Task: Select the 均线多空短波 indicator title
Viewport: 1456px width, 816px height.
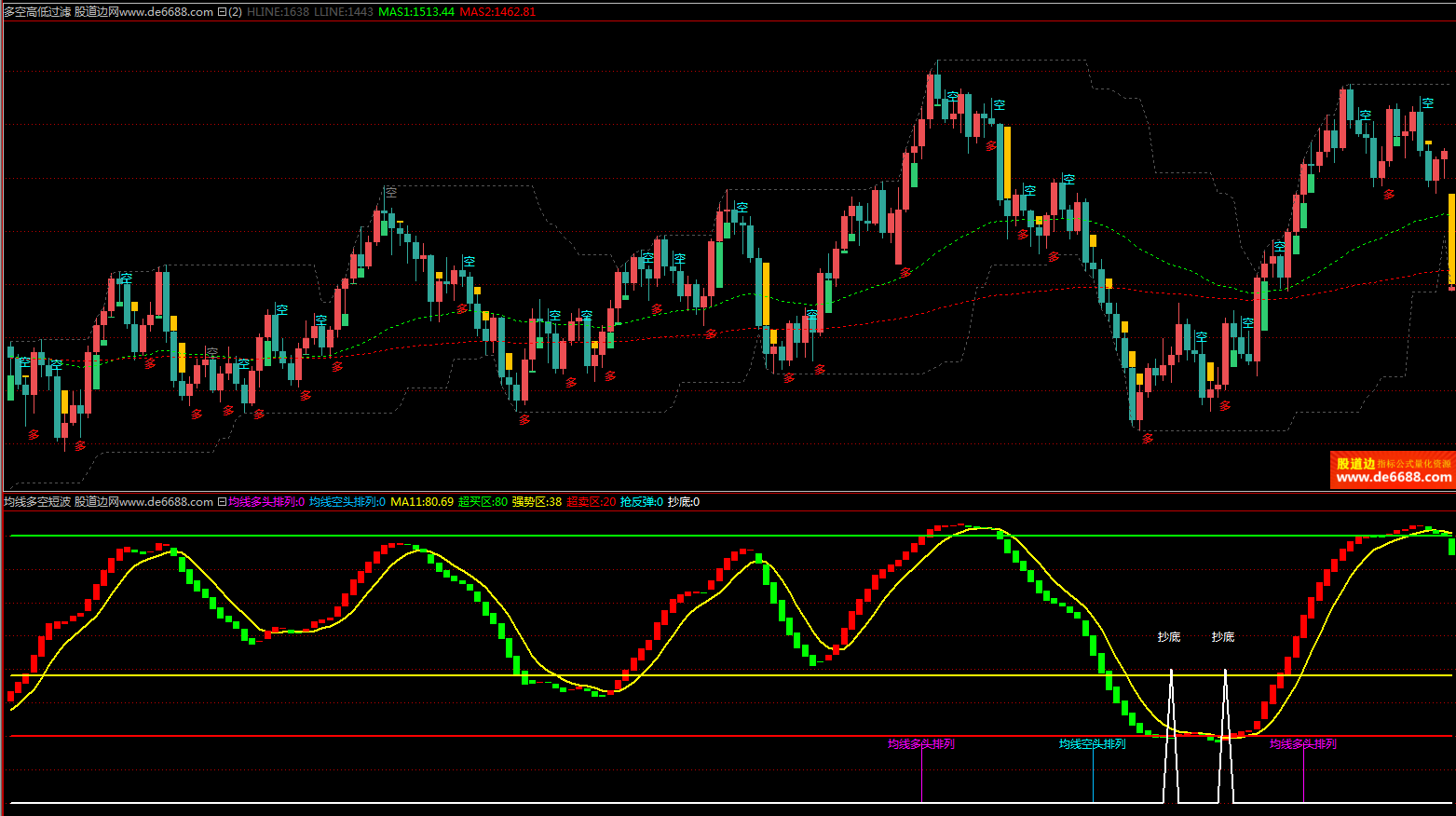Action: [x=37, y=502]
